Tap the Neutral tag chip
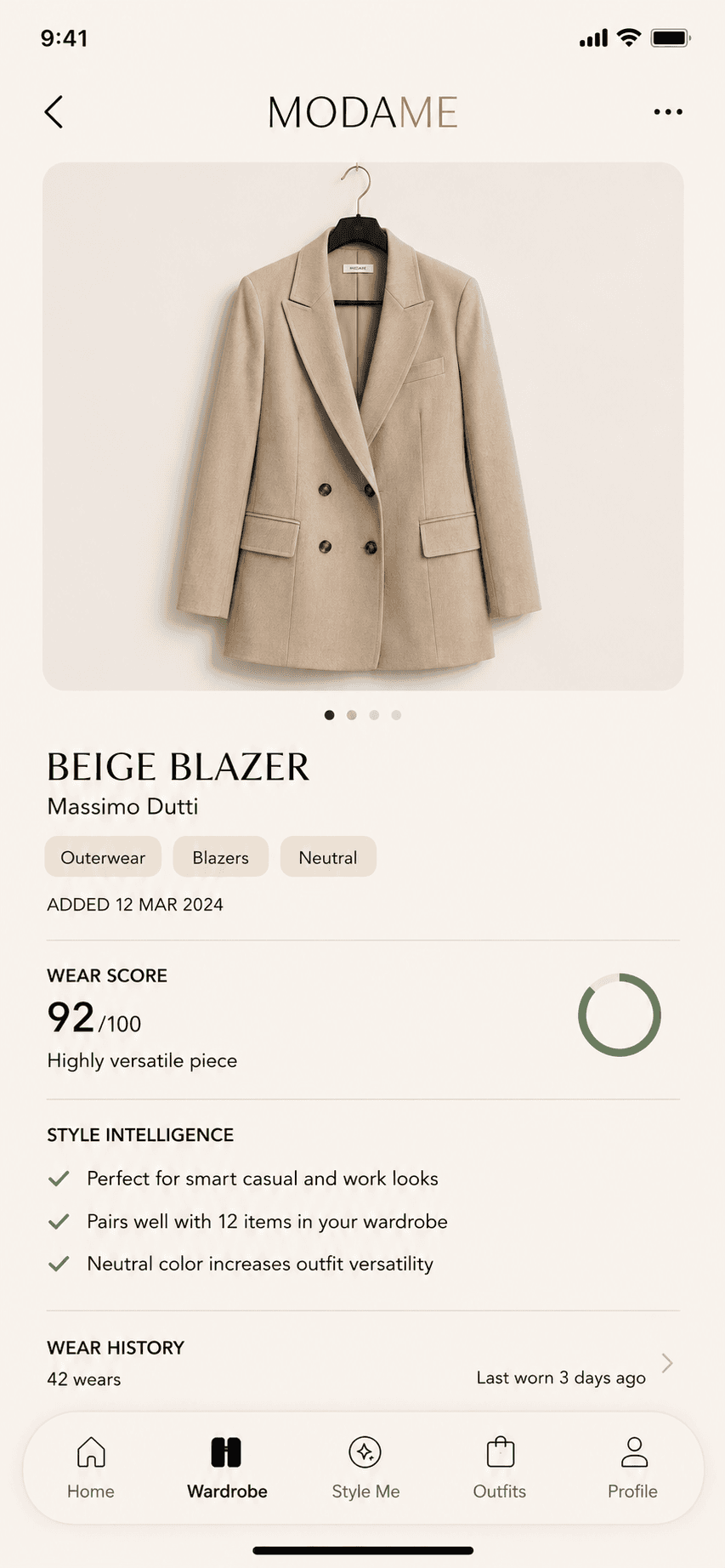725x1568 pixels. click(328, 857)
